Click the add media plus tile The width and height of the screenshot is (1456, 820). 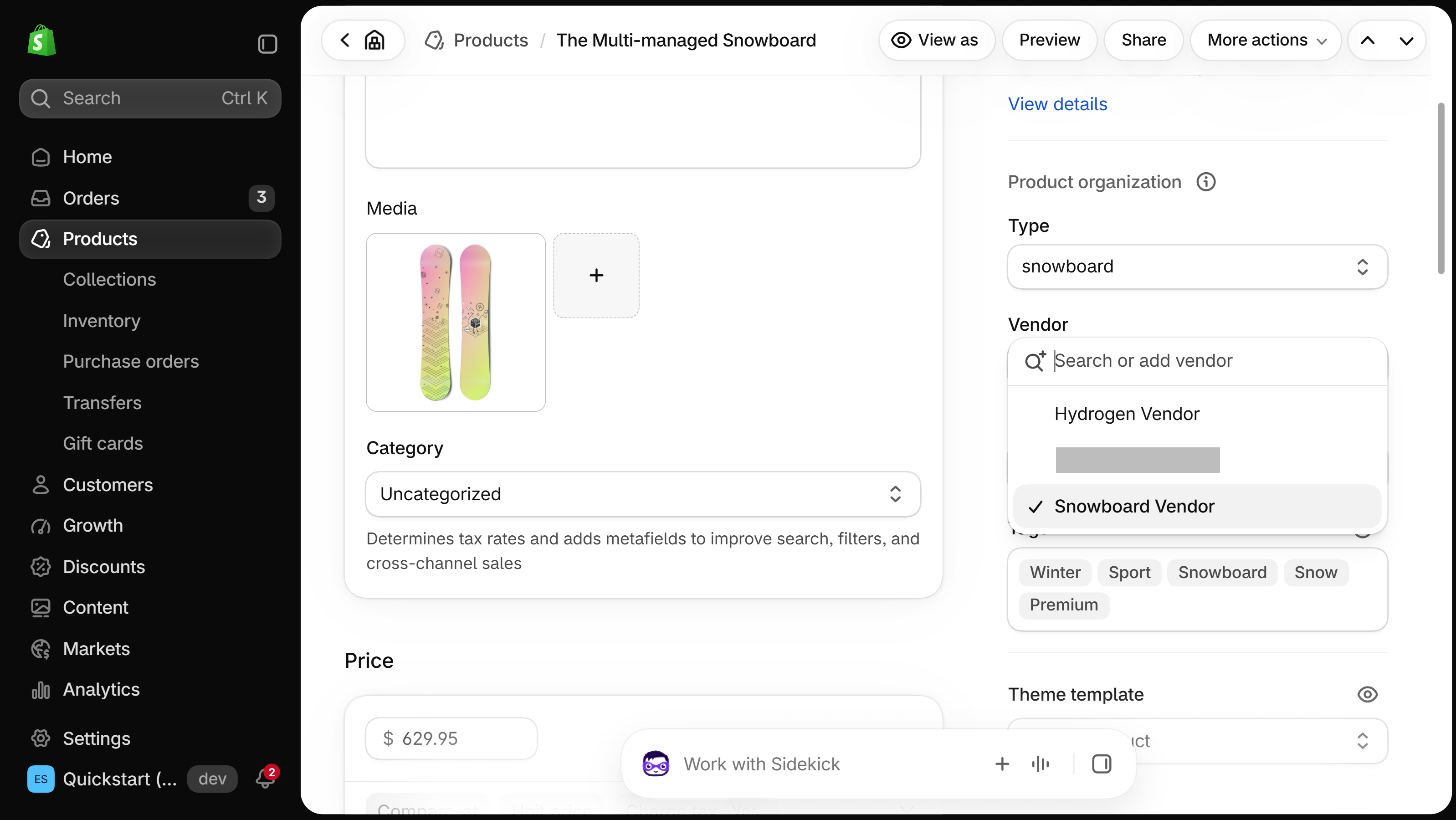[596, 275]
